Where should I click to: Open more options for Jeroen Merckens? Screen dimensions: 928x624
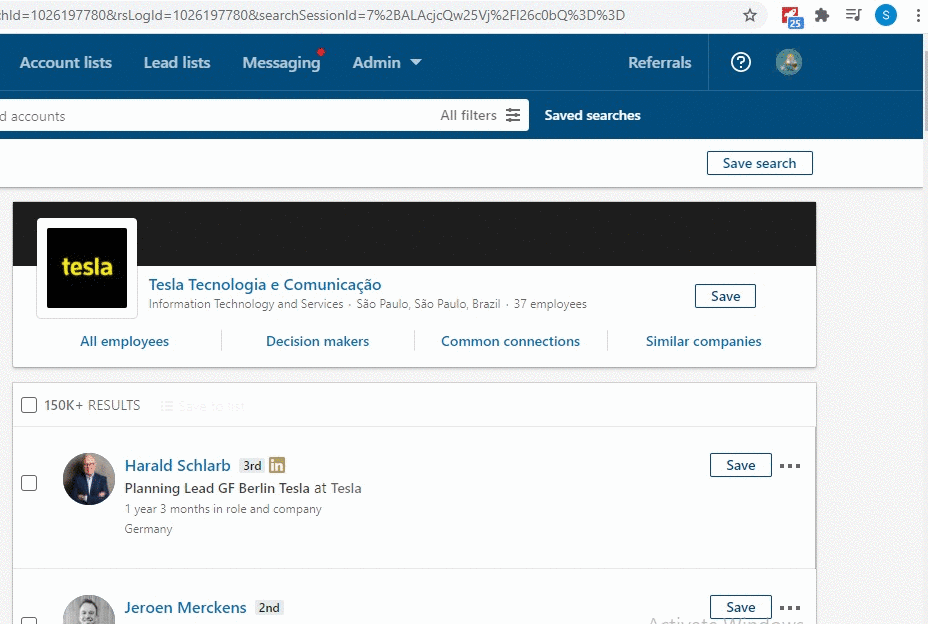coord(790,608)
